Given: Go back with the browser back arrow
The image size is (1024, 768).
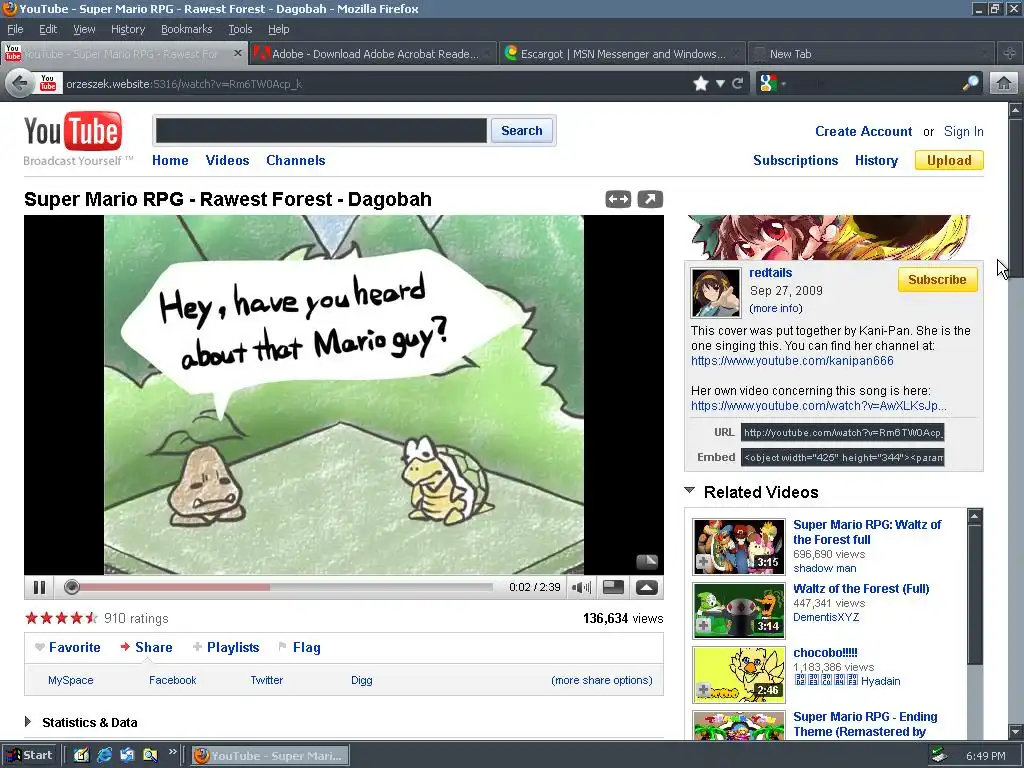Looking at the screenshot, I should coord(20,84).
